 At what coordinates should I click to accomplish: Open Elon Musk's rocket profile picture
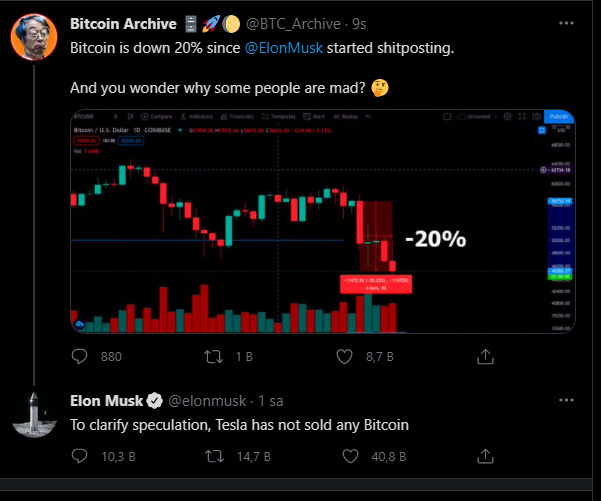click(33, 414)
